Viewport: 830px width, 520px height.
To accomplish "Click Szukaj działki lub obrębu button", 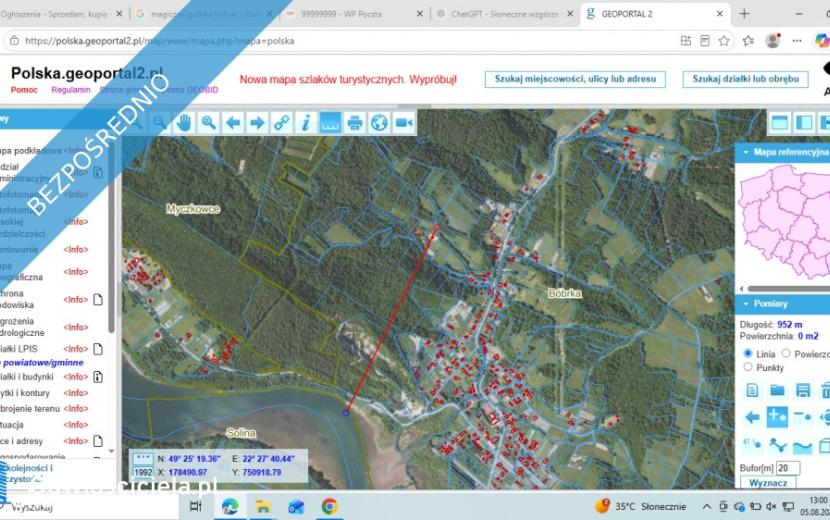I will click(745, 79).
